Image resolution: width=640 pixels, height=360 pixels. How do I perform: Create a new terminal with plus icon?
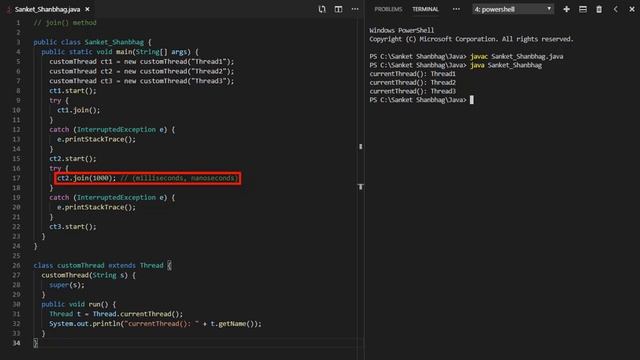pos(566,9)
